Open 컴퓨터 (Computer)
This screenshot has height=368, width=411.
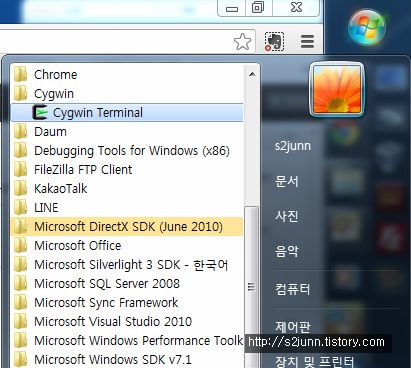pyautogui.click(x=293, y=289)
